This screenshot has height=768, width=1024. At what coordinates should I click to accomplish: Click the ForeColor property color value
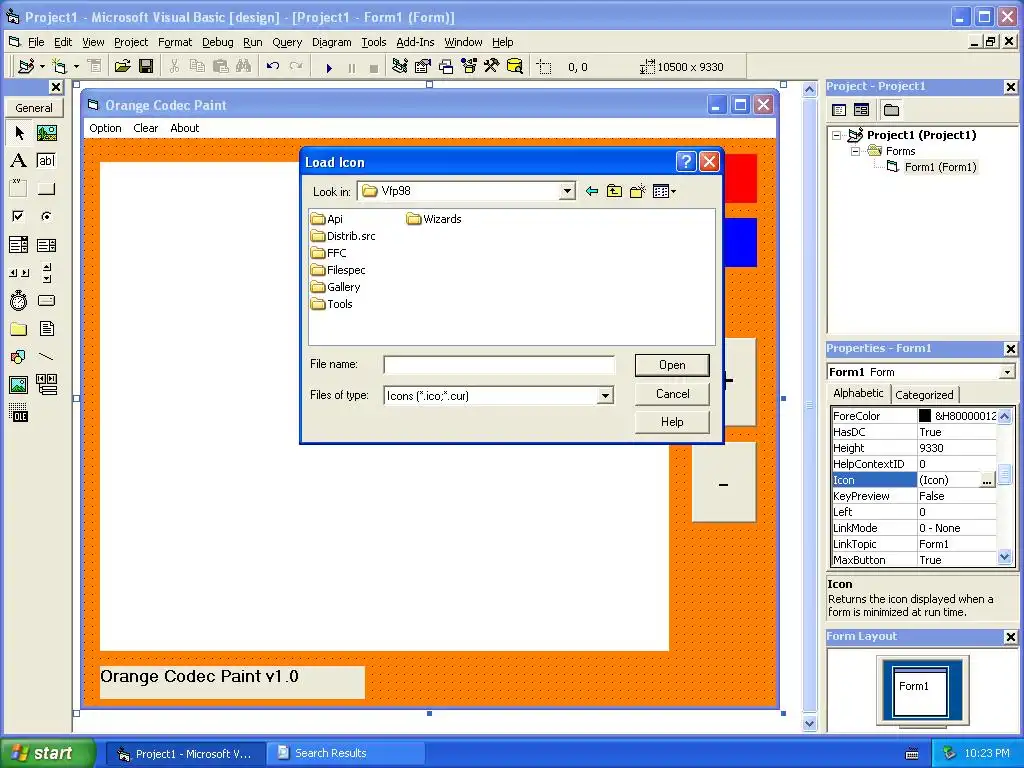tap(957, 416)
